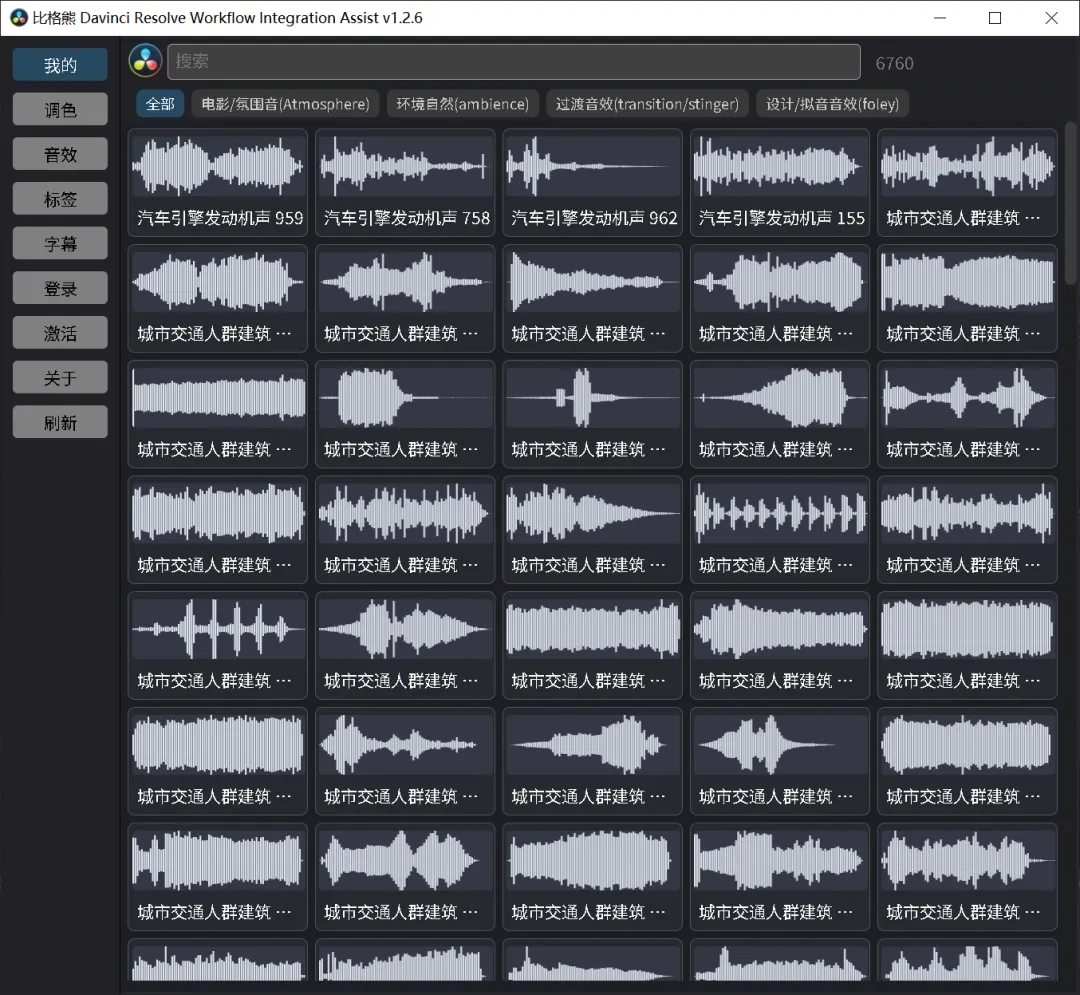Select the 音效 sidebar button
This screenshot has width=1080, height=995.
pos(60,154)
